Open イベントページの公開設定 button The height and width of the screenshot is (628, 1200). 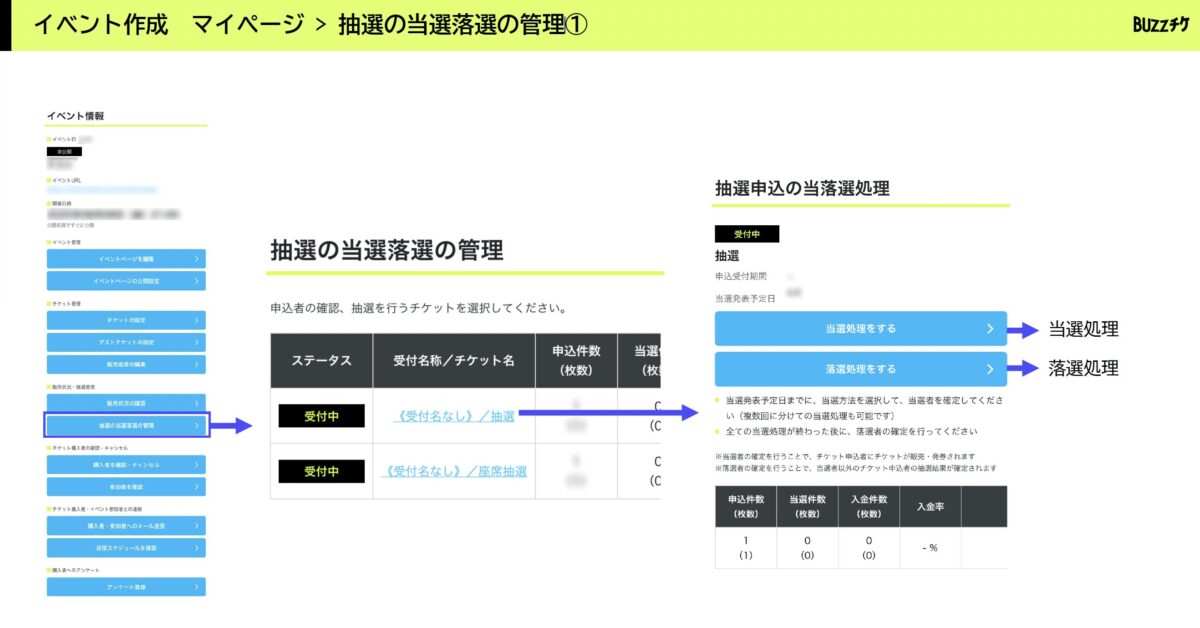click(x=126, y=281)
